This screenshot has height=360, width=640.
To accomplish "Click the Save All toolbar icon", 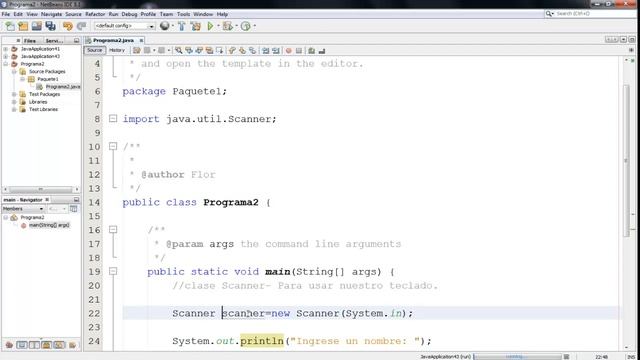I will [x=51, y=26].
